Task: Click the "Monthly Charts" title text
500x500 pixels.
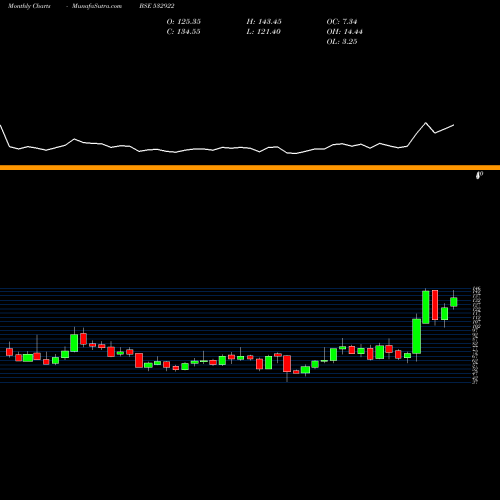Action: point(29,6)
